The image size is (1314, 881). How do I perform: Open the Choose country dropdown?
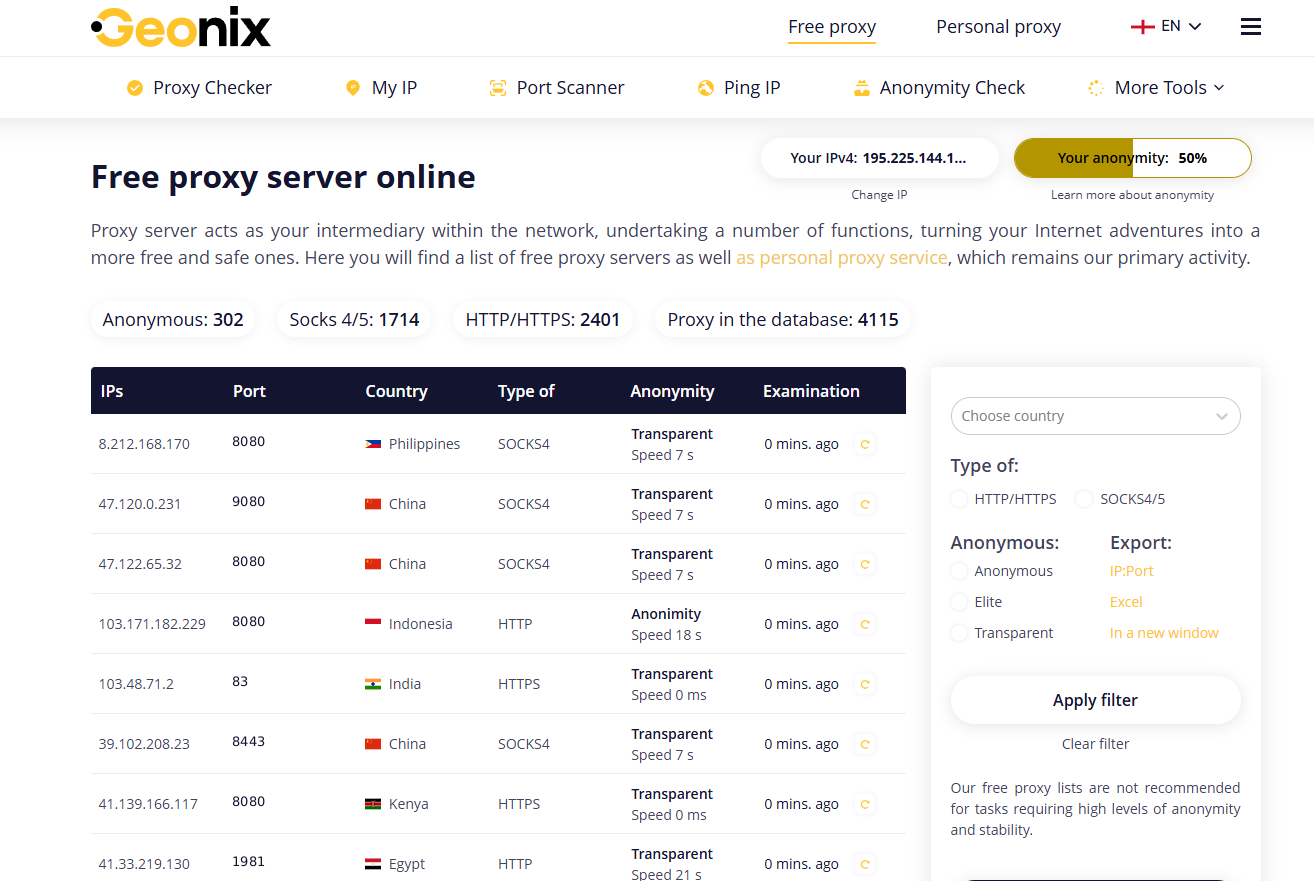[x=1095, y=416]
